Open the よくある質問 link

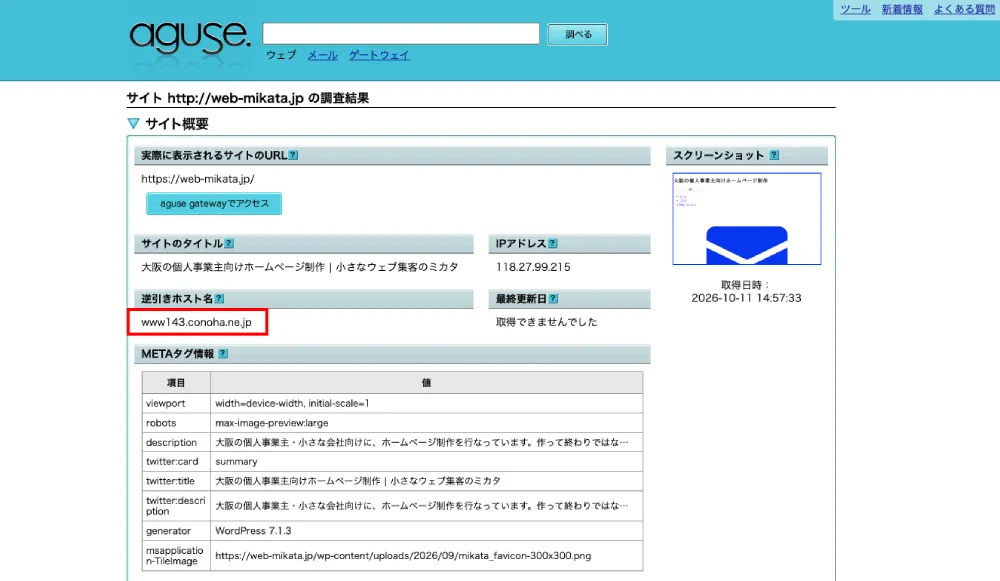pos(964,9)
